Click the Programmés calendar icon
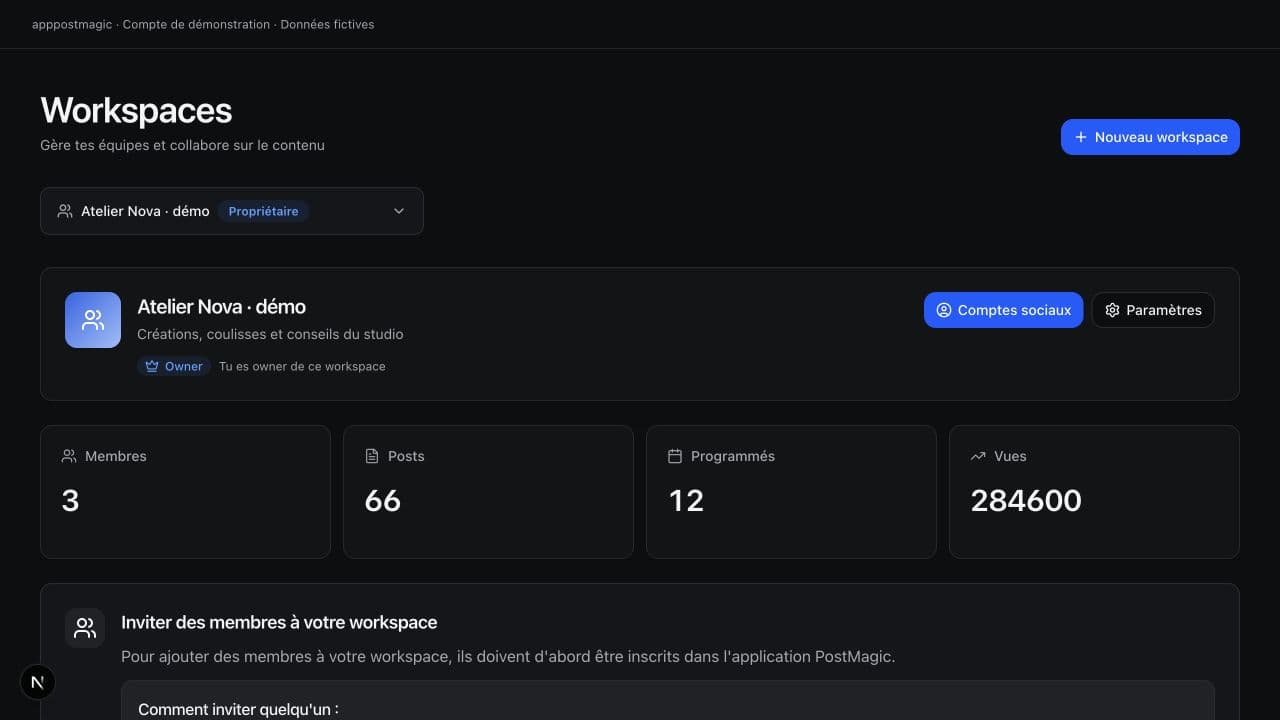Screen dimensions: 1280x720 pos(675,456)
